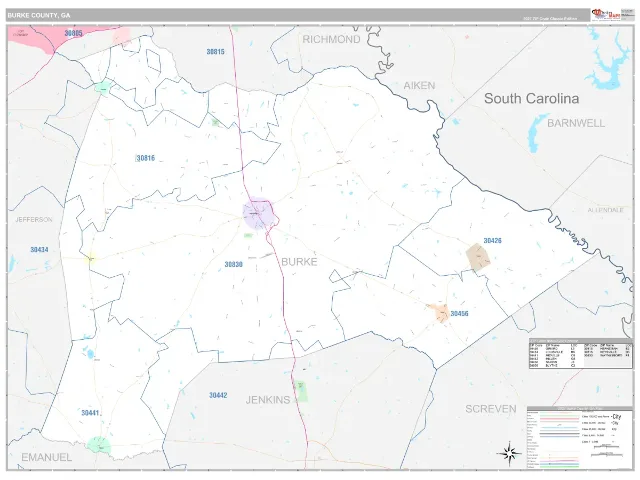
Task: Click ZIP code label 30434
Action: (x=39, y=250)
